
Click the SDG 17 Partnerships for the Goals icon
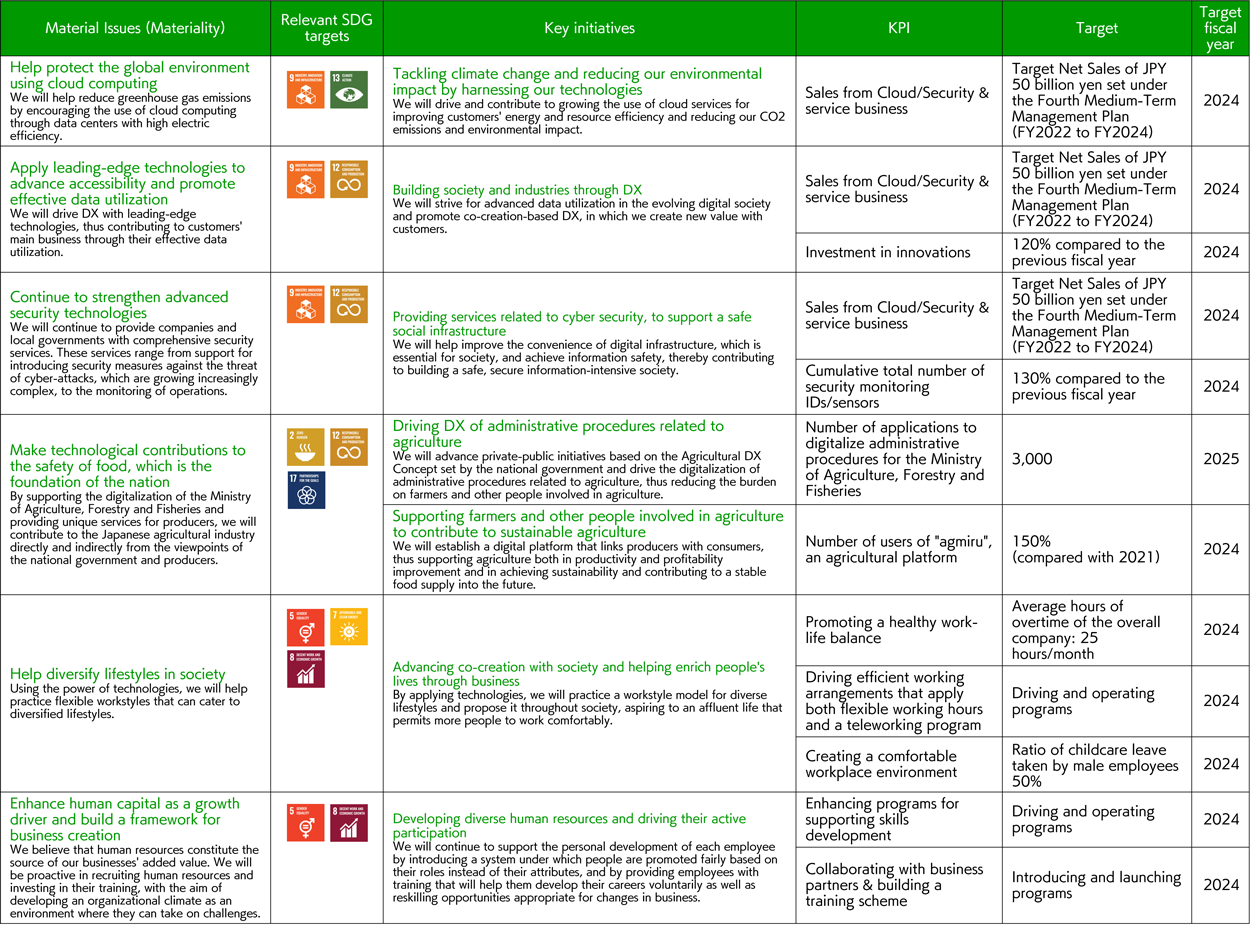(305, 490)
